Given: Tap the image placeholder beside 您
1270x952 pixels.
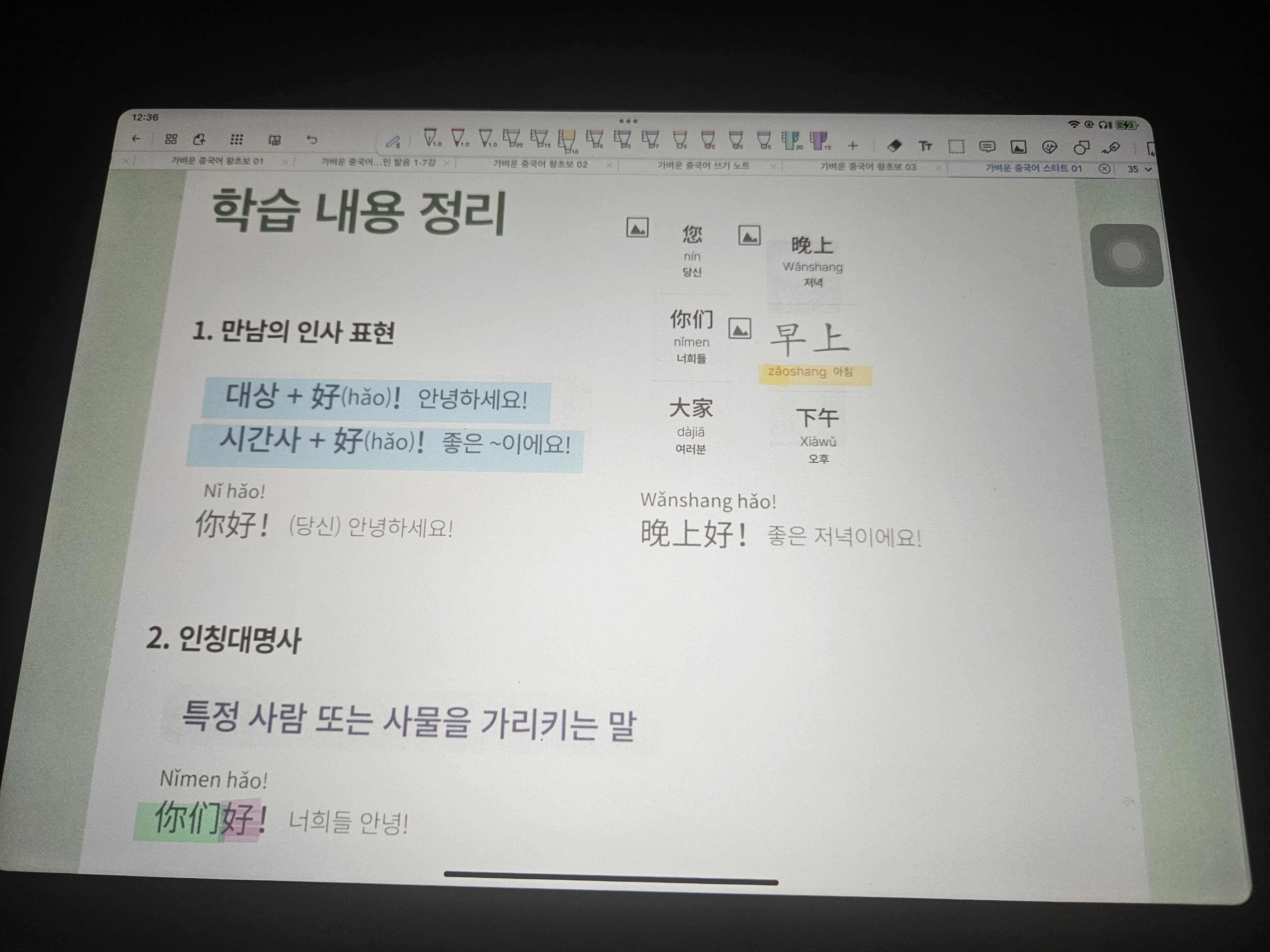Looking at the screenshot, I should [637, 228].
